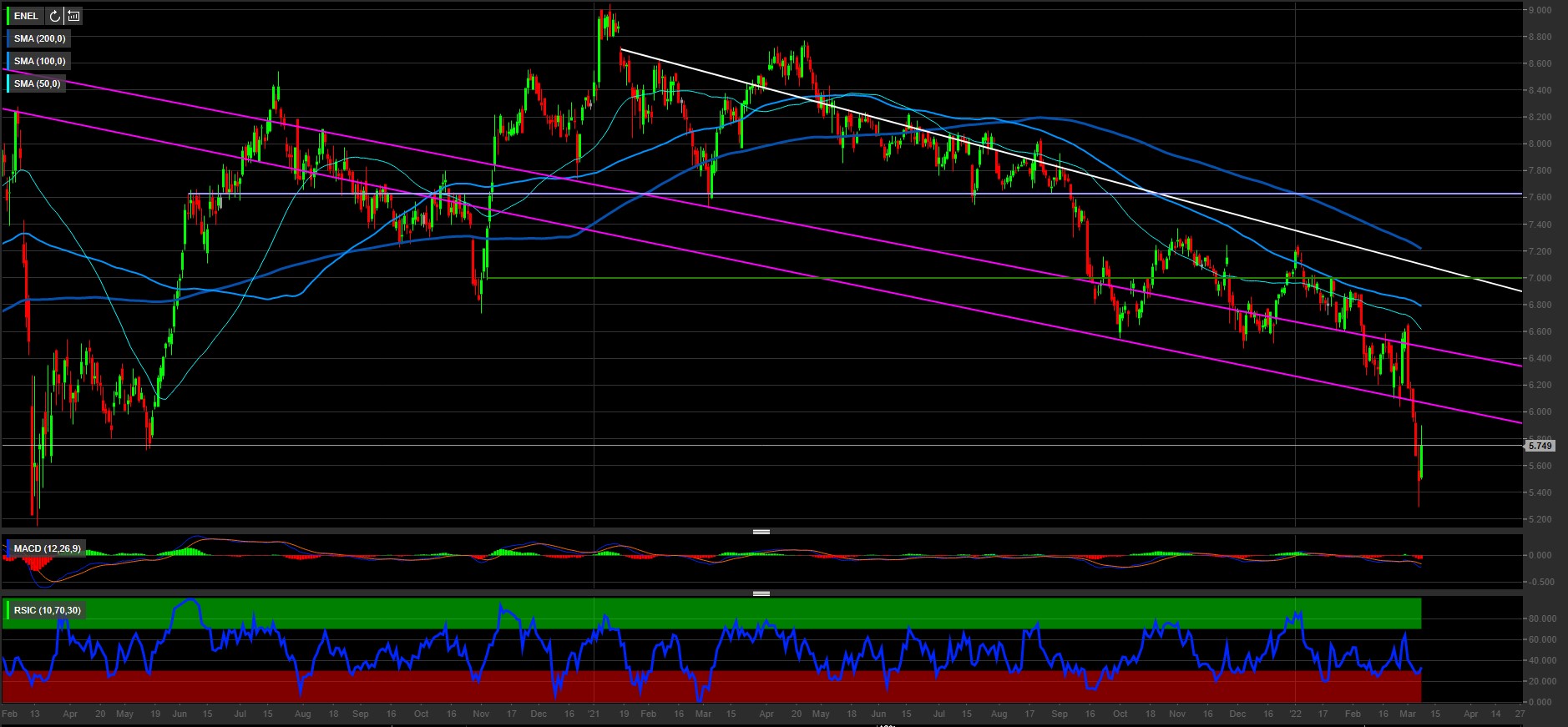The width and height of the screenshot is (1568, 727).
Task: Open the MACD (12,26,9) indicator label
Action: tap(47, 548)
